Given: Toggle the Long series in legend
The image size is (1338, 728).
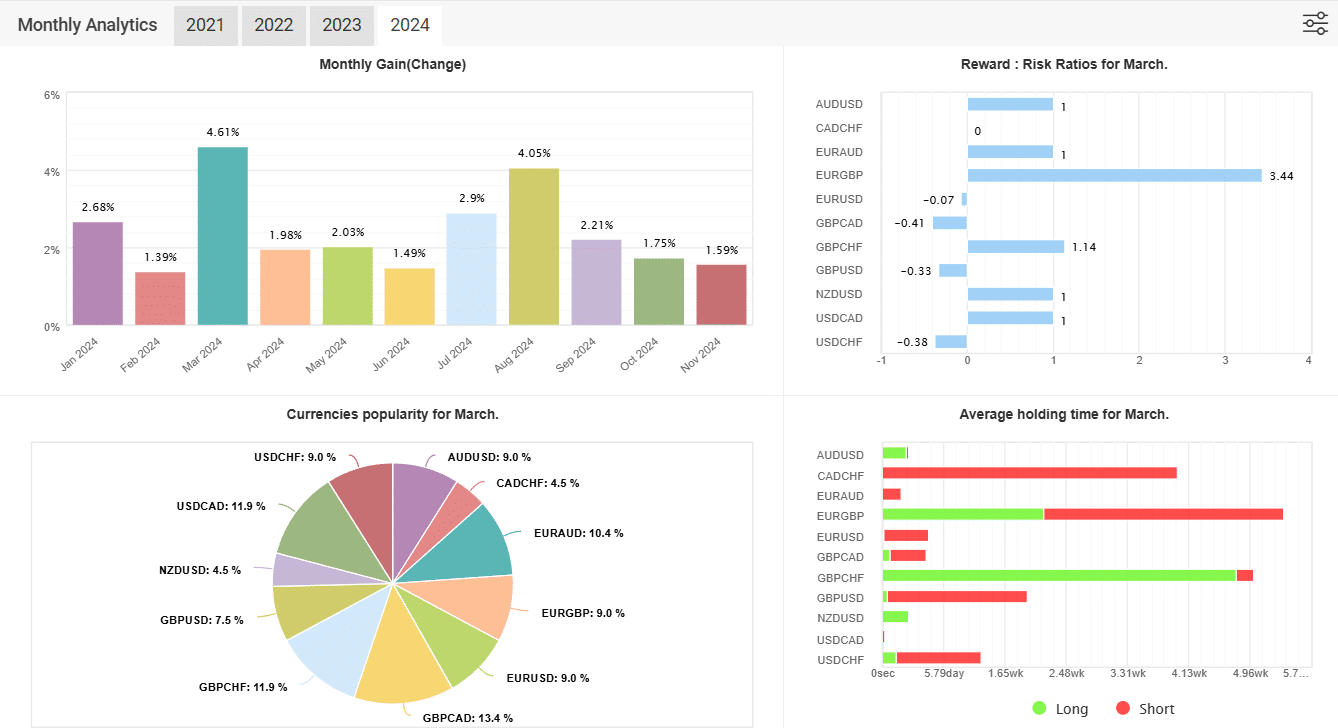Looking at the screenshot, I should 1059,708.
